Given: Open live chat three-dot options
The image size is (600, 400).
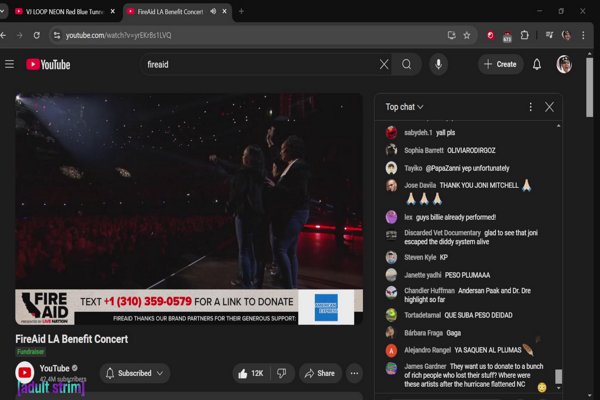Looking at the screenshot, I should 530,107.
